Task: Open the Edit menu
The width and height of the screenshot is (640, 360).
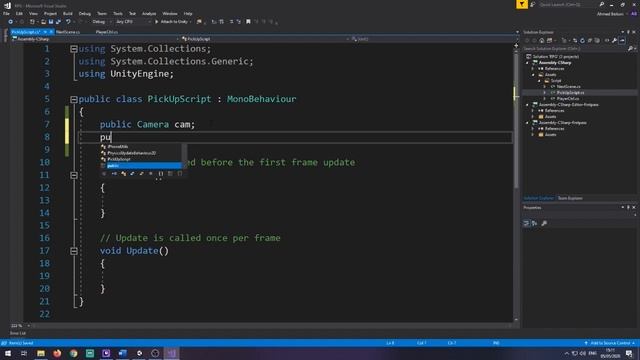Action: pyautogui.click(x=19, y=13)
